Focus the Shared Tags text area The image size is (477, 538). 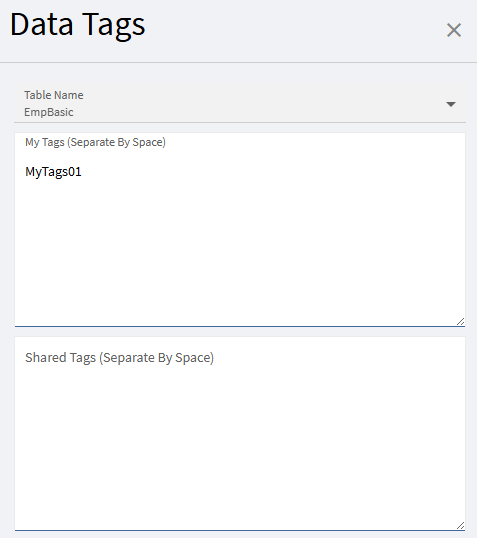click(240, 433)
